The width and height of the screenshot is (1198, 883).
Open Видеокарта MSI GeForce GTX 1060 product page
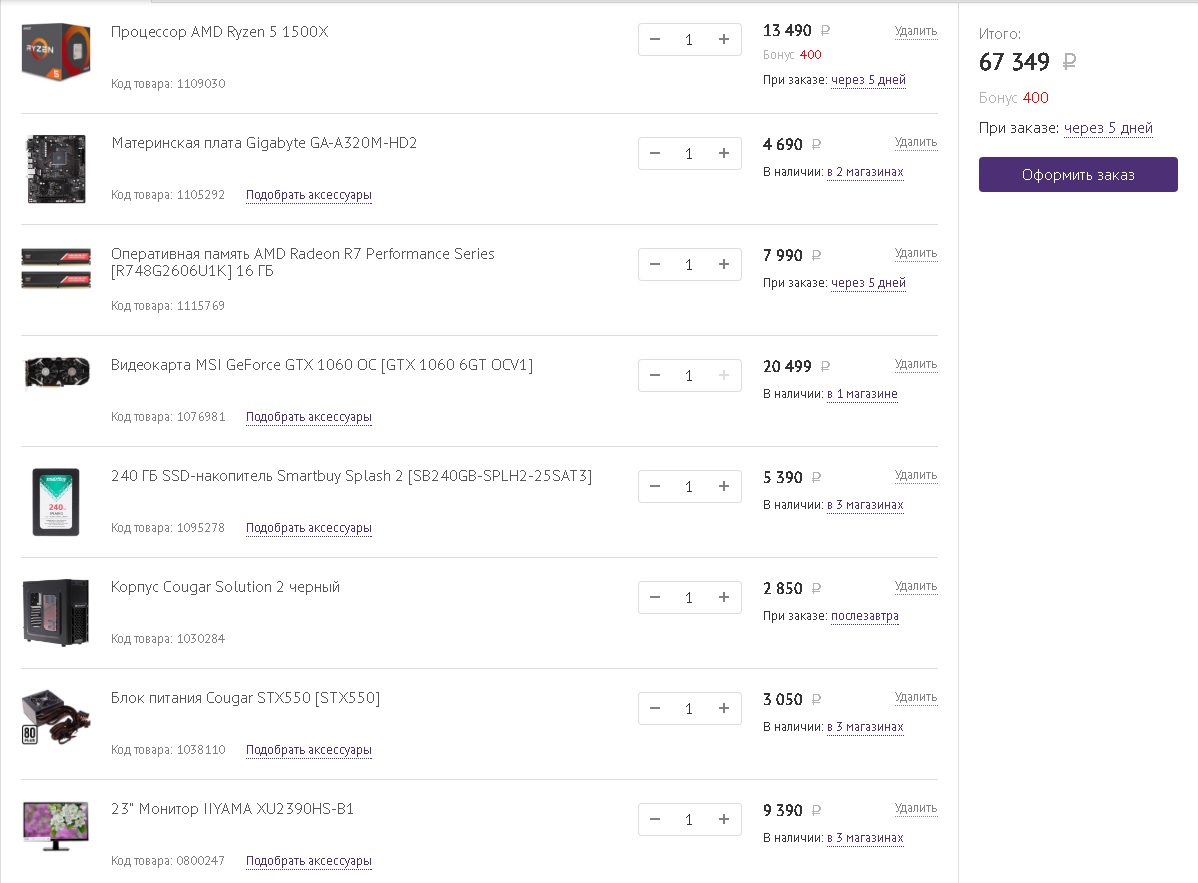tap(322, 365)
